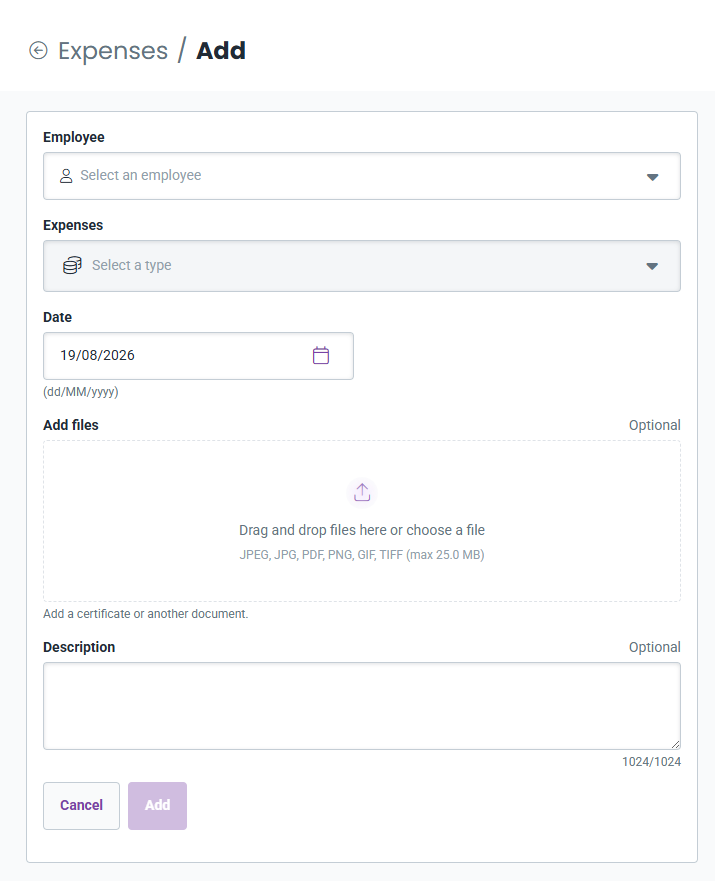Go to Expenses breadcrumb
The width and height of the screenshot is (715, 881).
tap(113, 51)
